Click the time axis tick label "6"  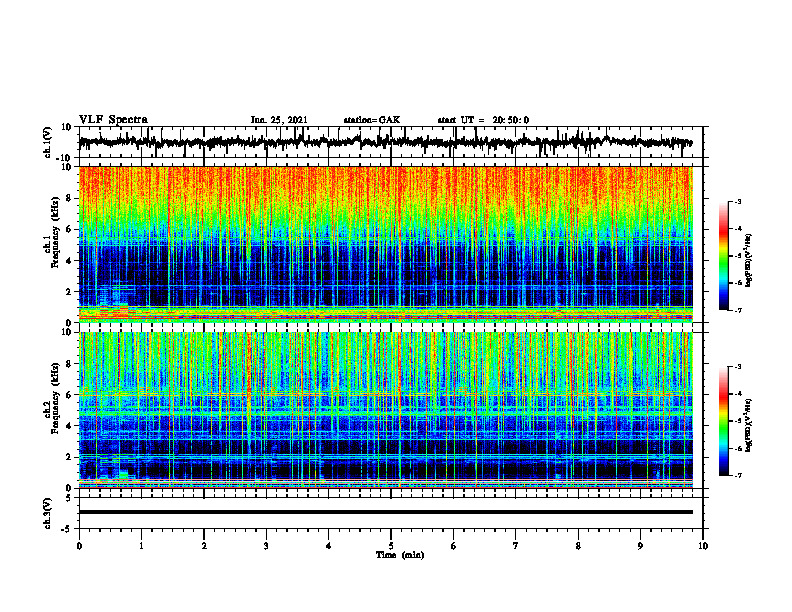[x=454, y=546]
